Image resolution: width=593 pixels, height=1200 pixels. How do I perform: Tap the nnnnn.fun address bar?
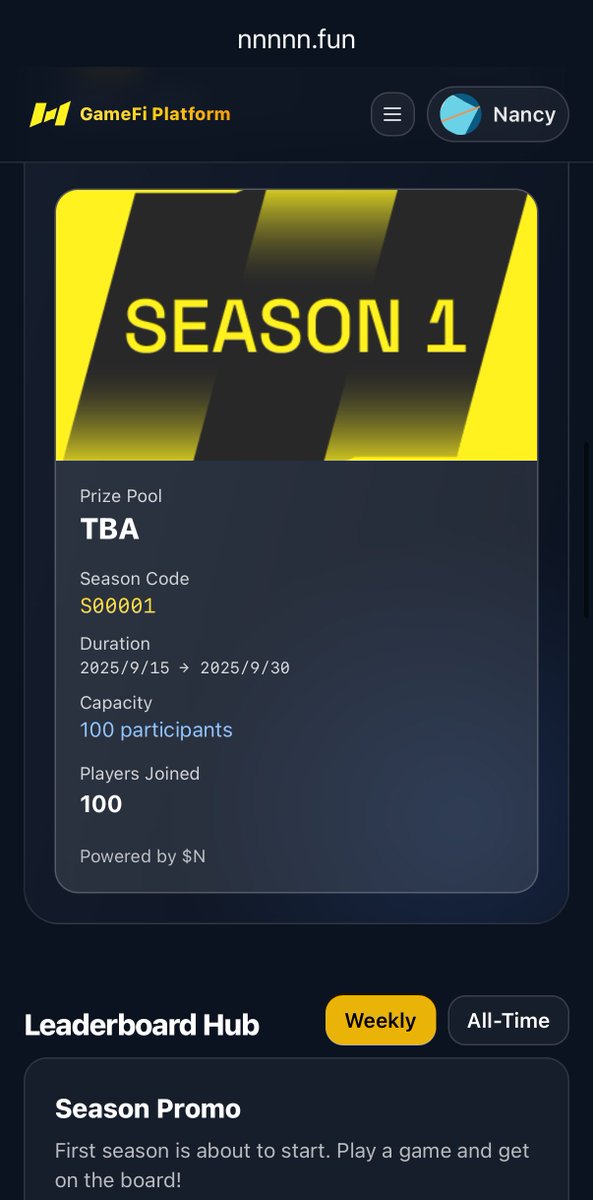pos(296,40)
